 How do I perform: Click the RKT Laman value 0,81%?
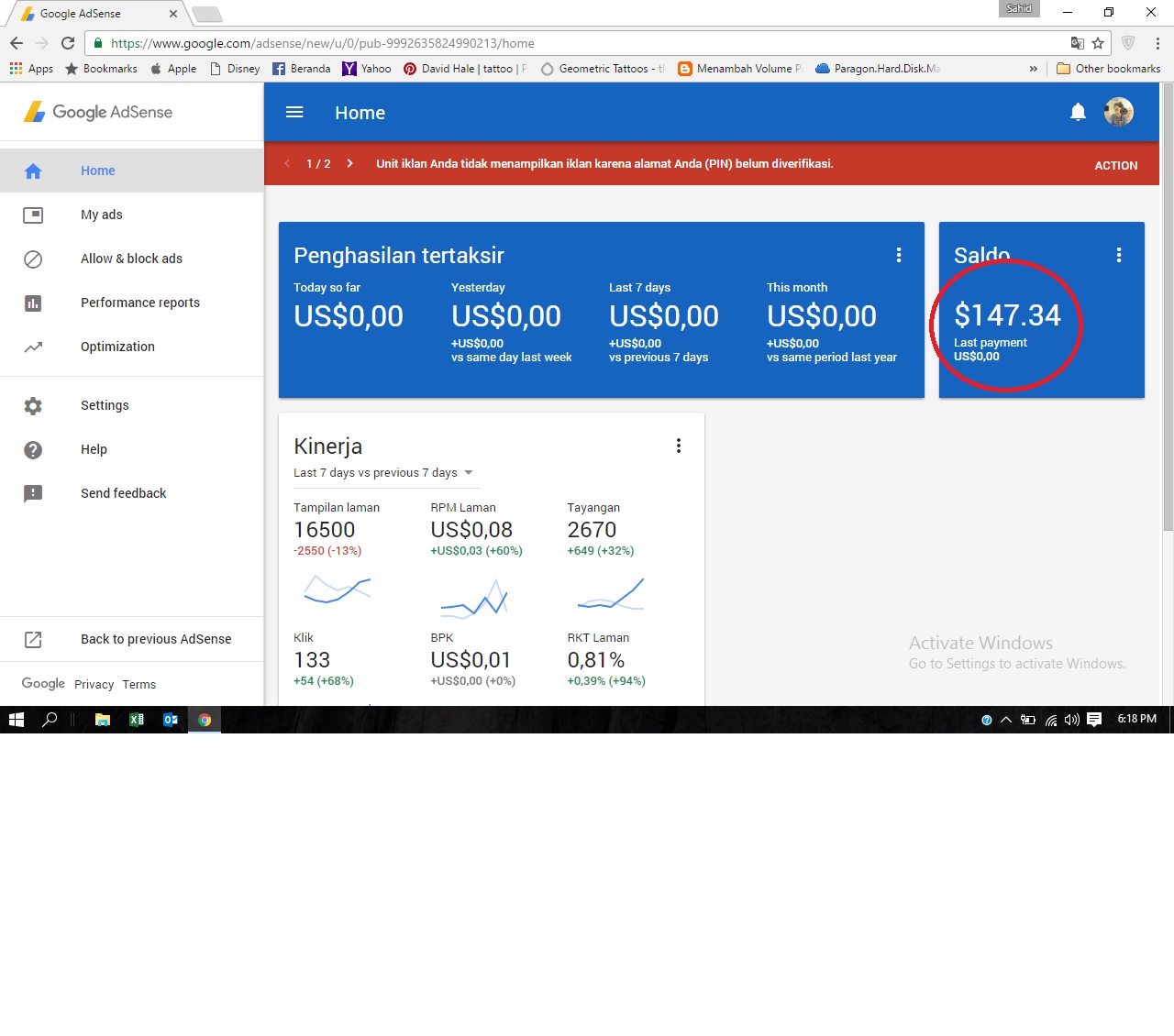pos(596,660)
